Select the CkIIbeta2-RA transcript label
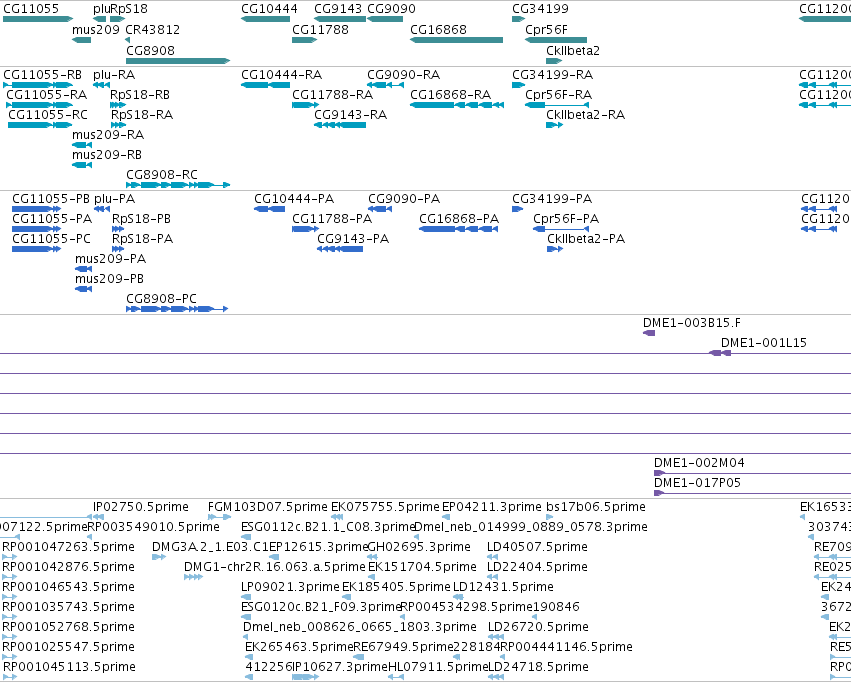 point(585,114)
